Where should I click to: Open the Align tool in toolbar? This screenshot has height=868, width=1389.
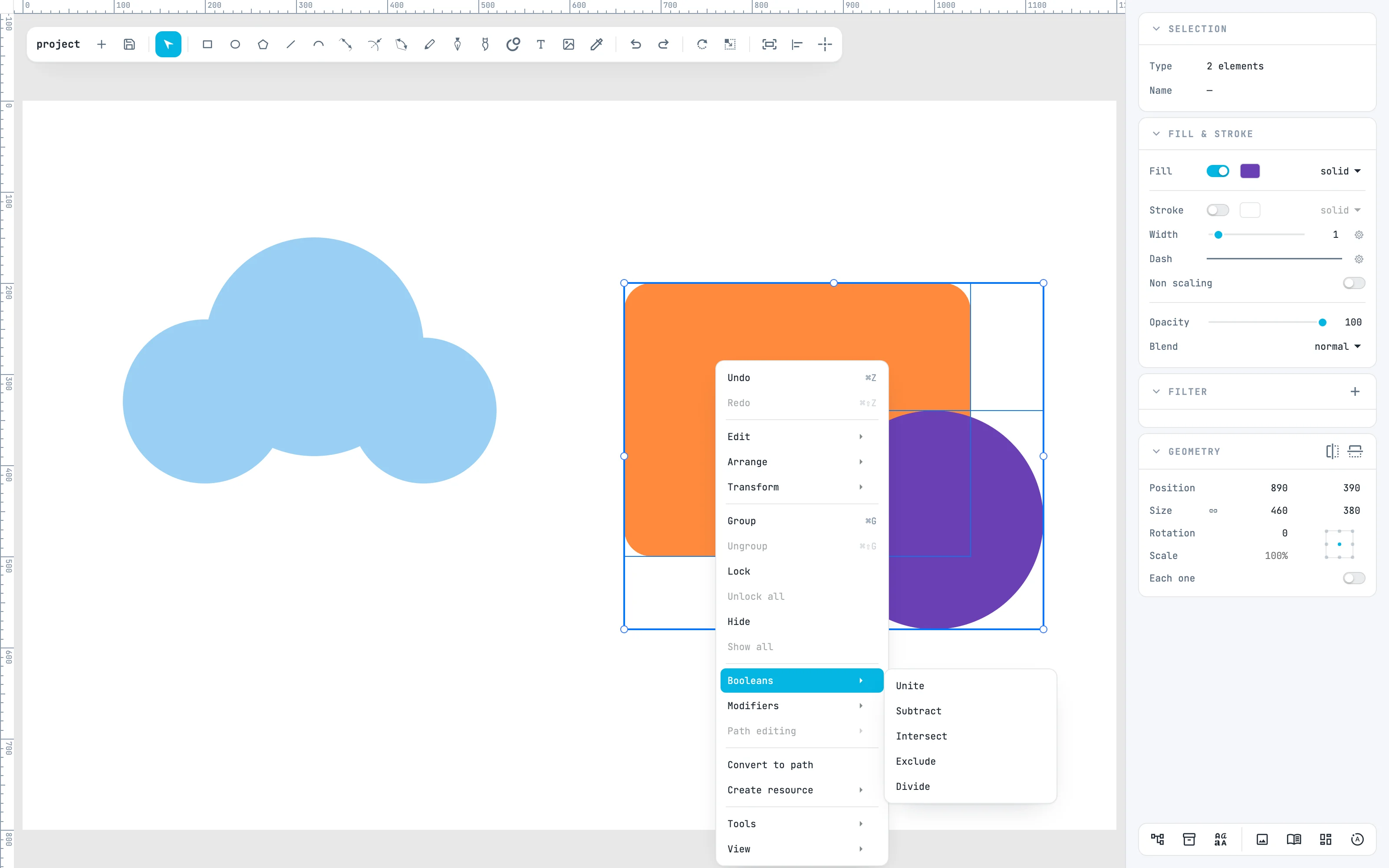coord(797,44)
